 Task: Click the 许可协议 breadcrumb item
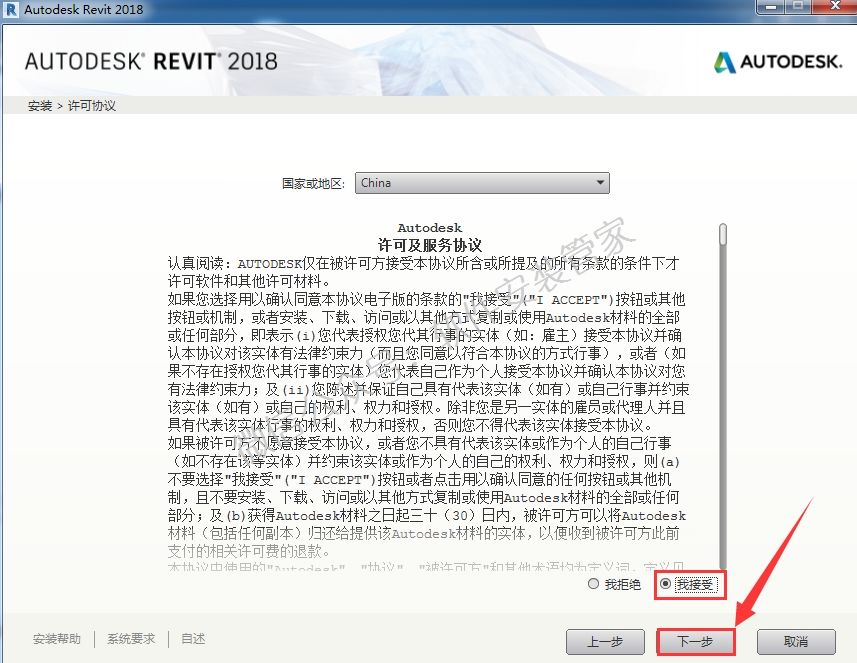92,105
